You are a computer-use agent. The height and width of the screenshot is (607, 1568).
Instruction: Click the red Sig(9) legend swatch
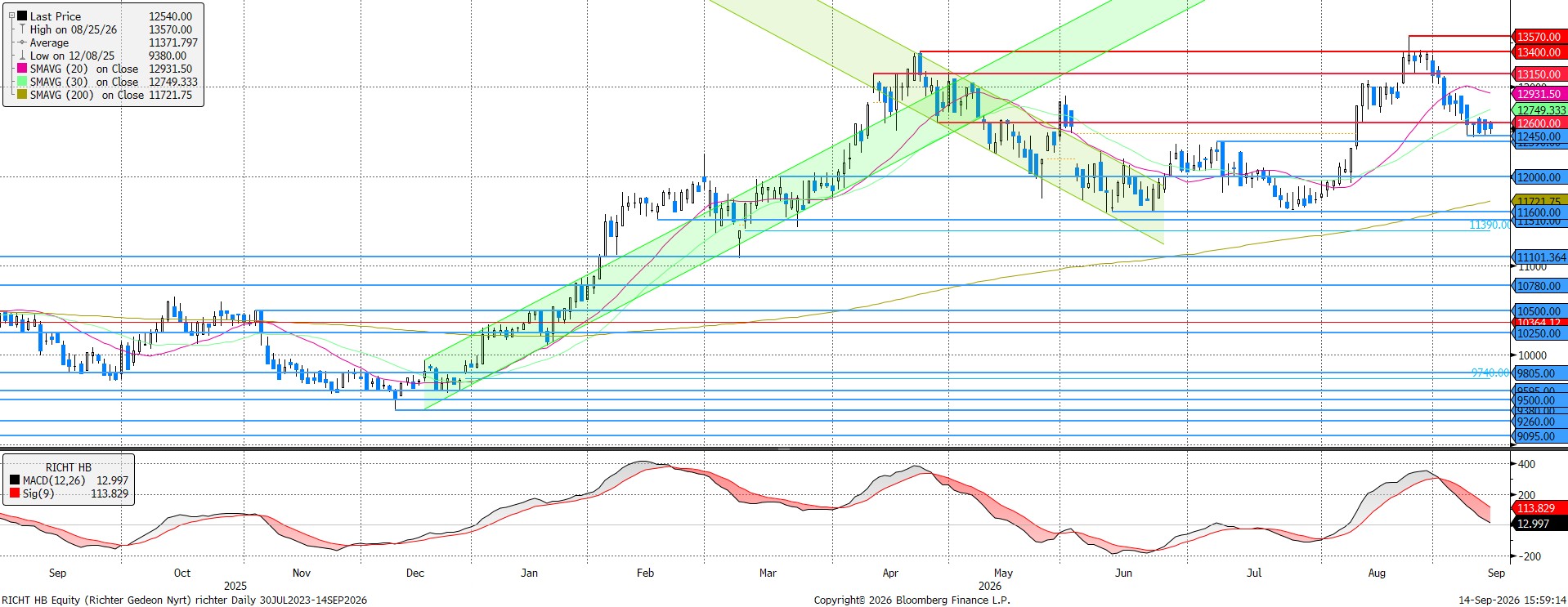(15, 493)
